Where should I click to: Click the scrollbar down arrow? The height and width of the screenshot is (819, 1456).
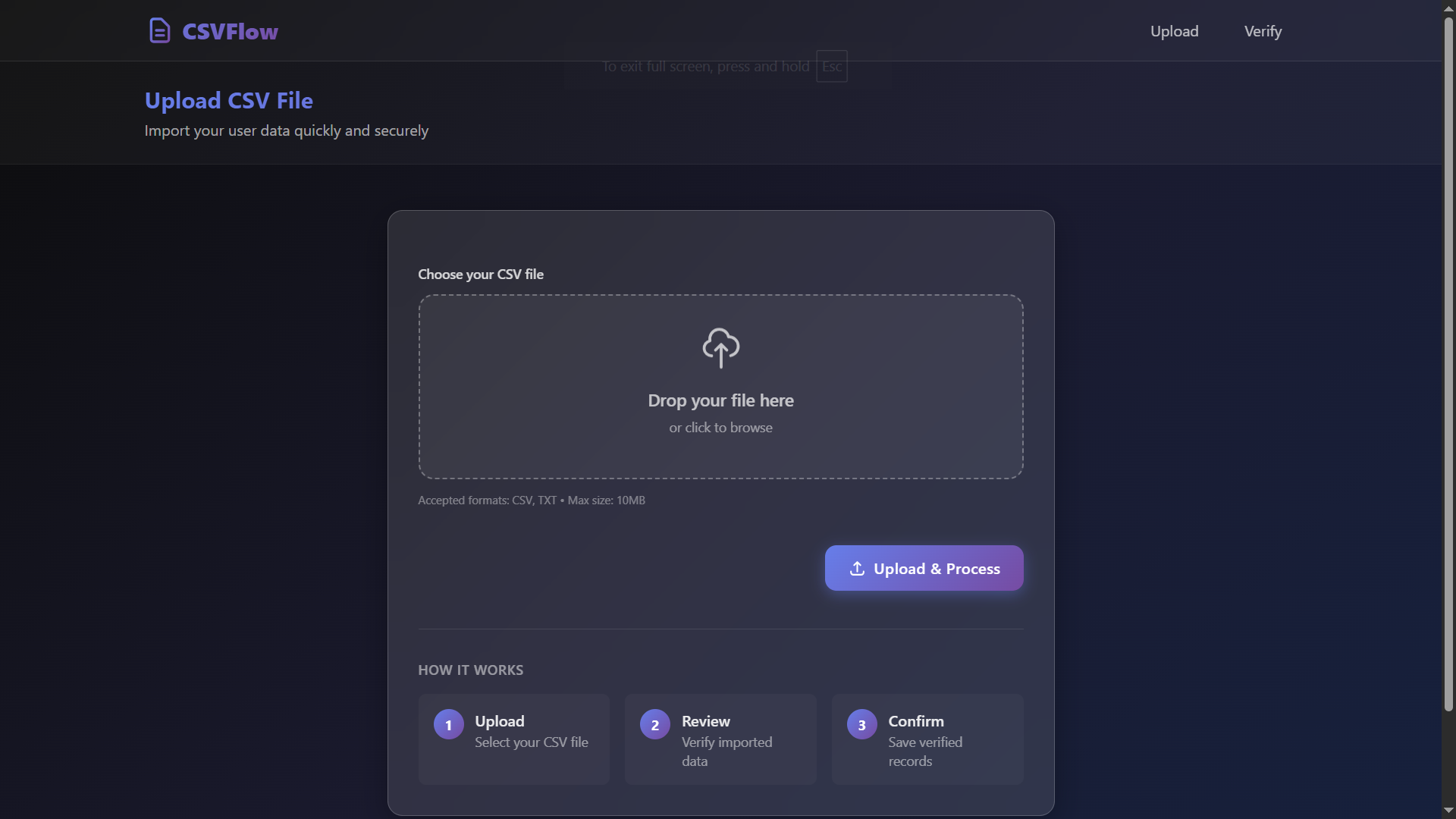point(1448,811)
